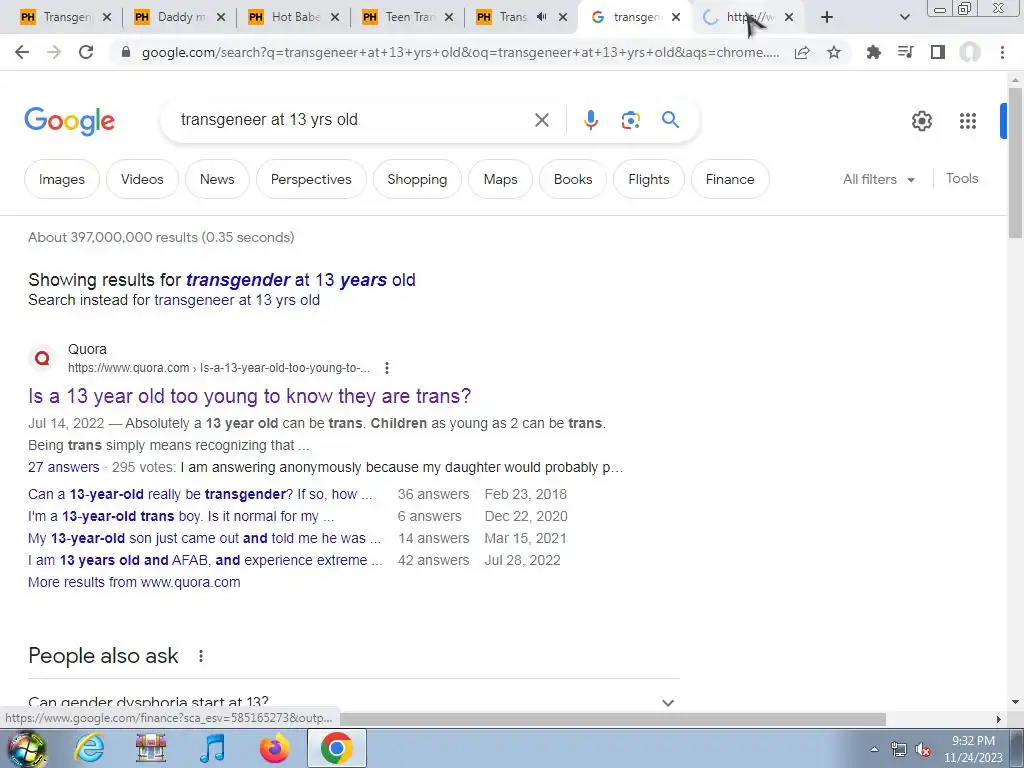Open the tab search dropdown arrow
The height and width of the screenshot is (768, 1024).
(x=904, y=17)
